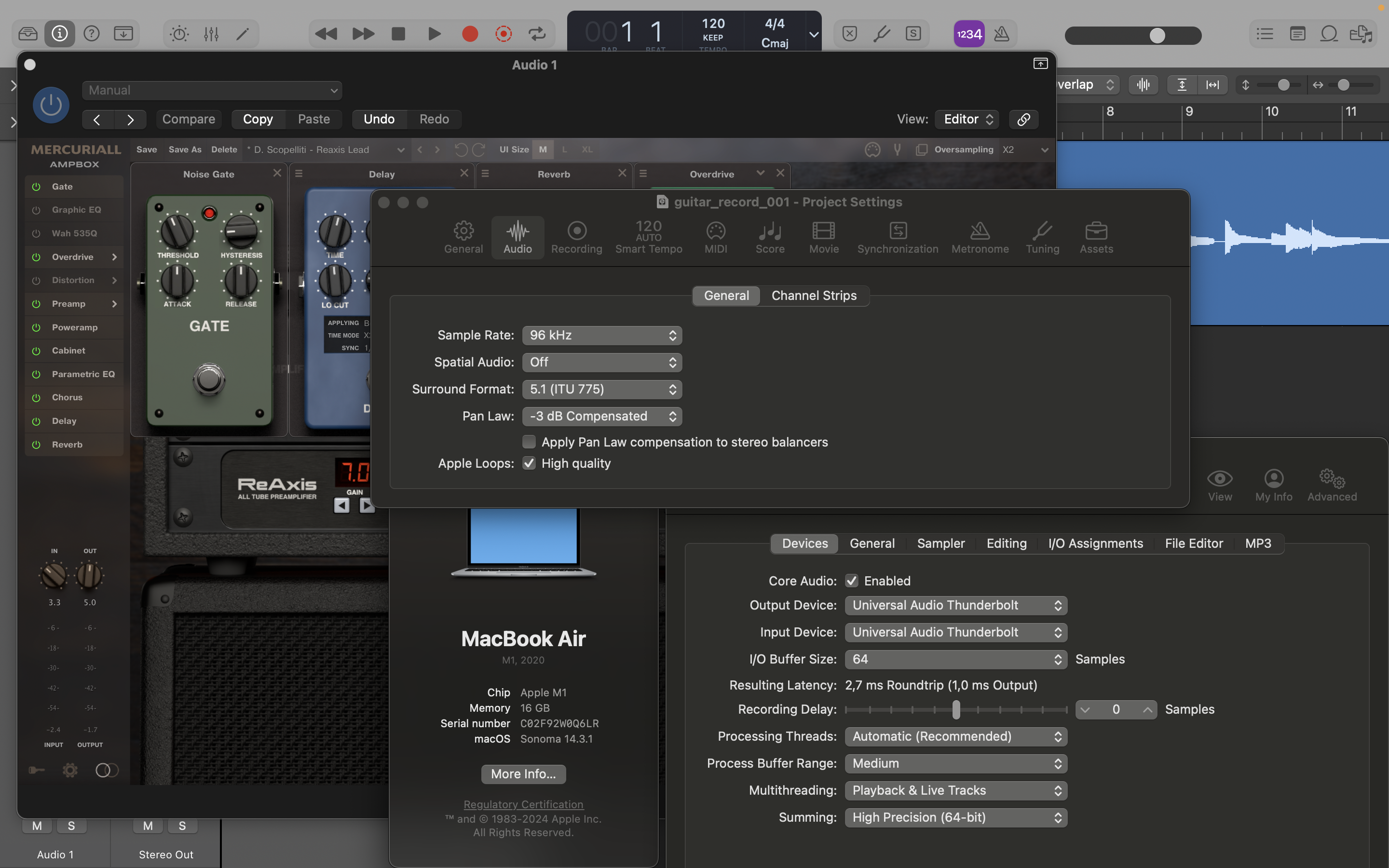Switch to the Channel Strips tab
1389x868 pixels.
pyautogui.click(x=813, y=296)
